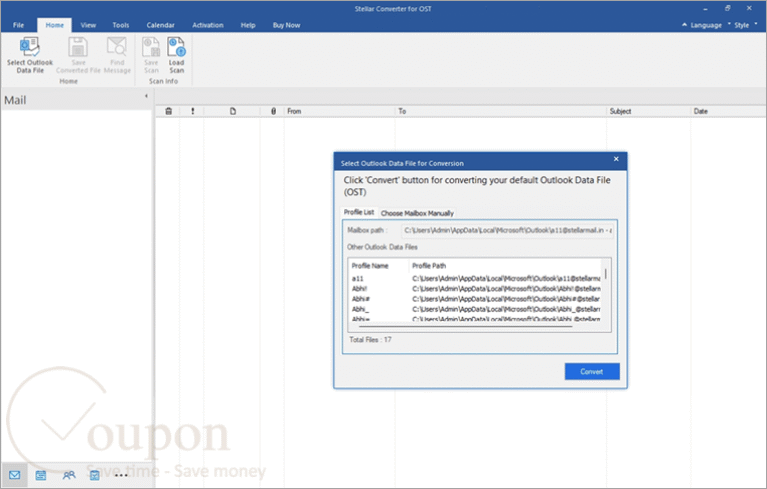Click the Select Outlook Data File icon
Image resolution: width=767 pixels, height=489 pixels.
[x=29, y=47]
